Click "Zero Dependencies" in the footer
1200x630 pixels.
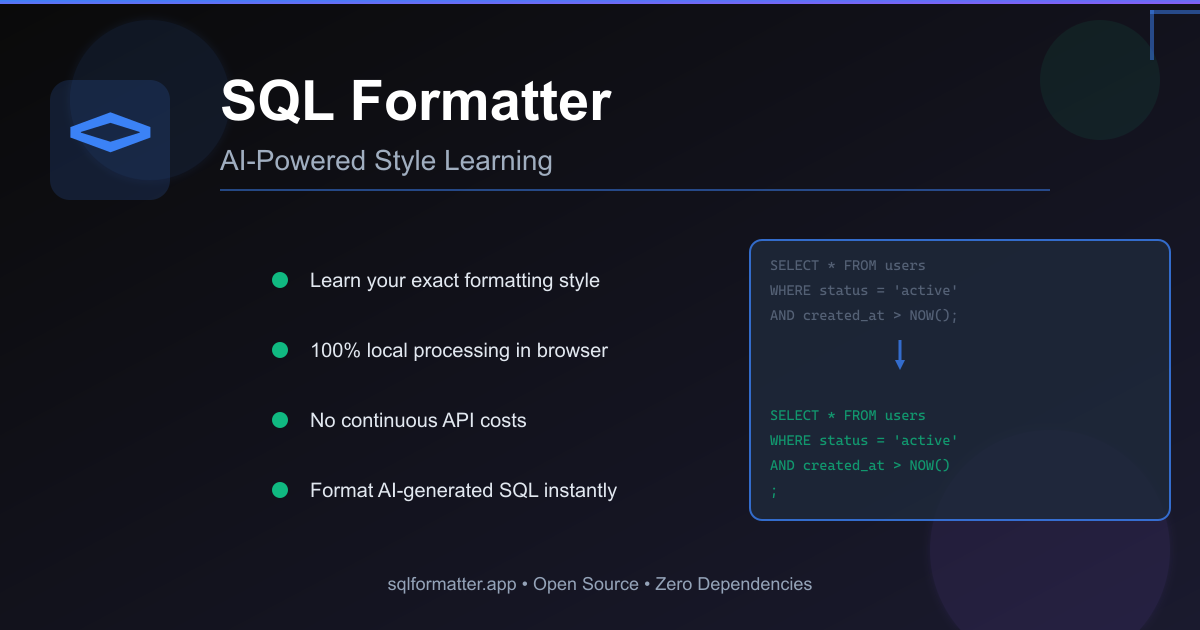tap(733, 584)
